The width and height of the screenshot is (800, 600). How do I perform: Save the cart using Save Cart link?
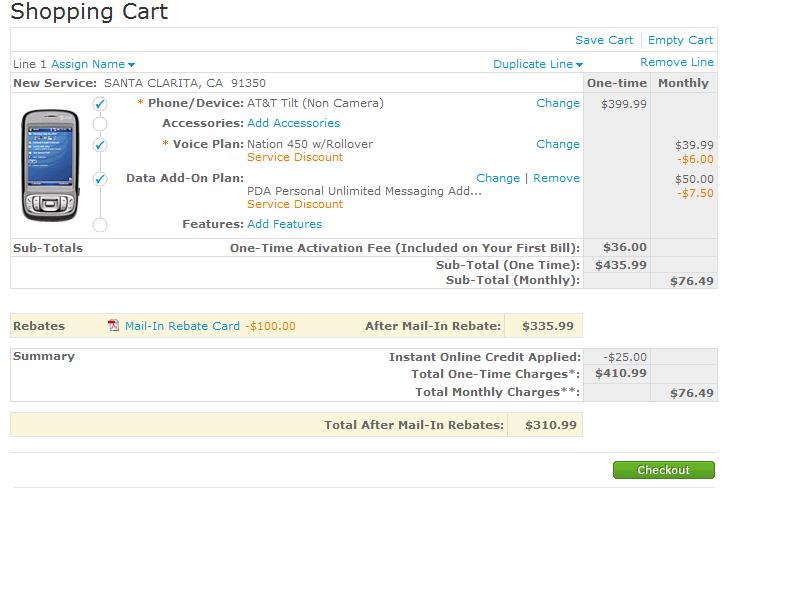(x=604, y=40)
